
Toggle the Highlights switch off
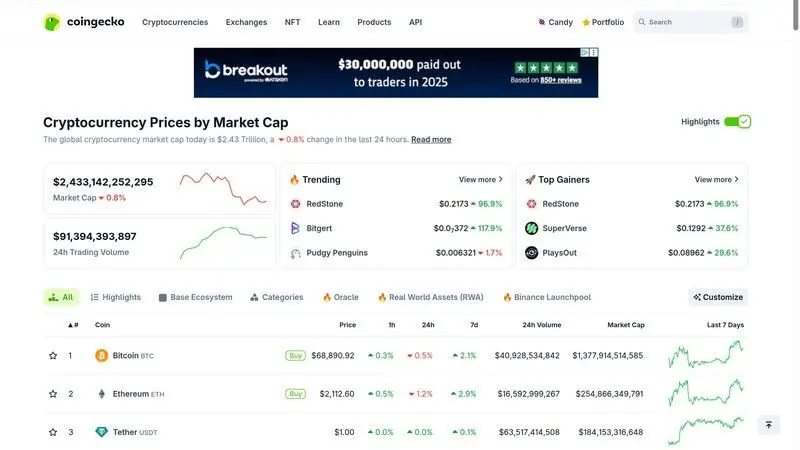pyautogui.click(x=737, y=122)
